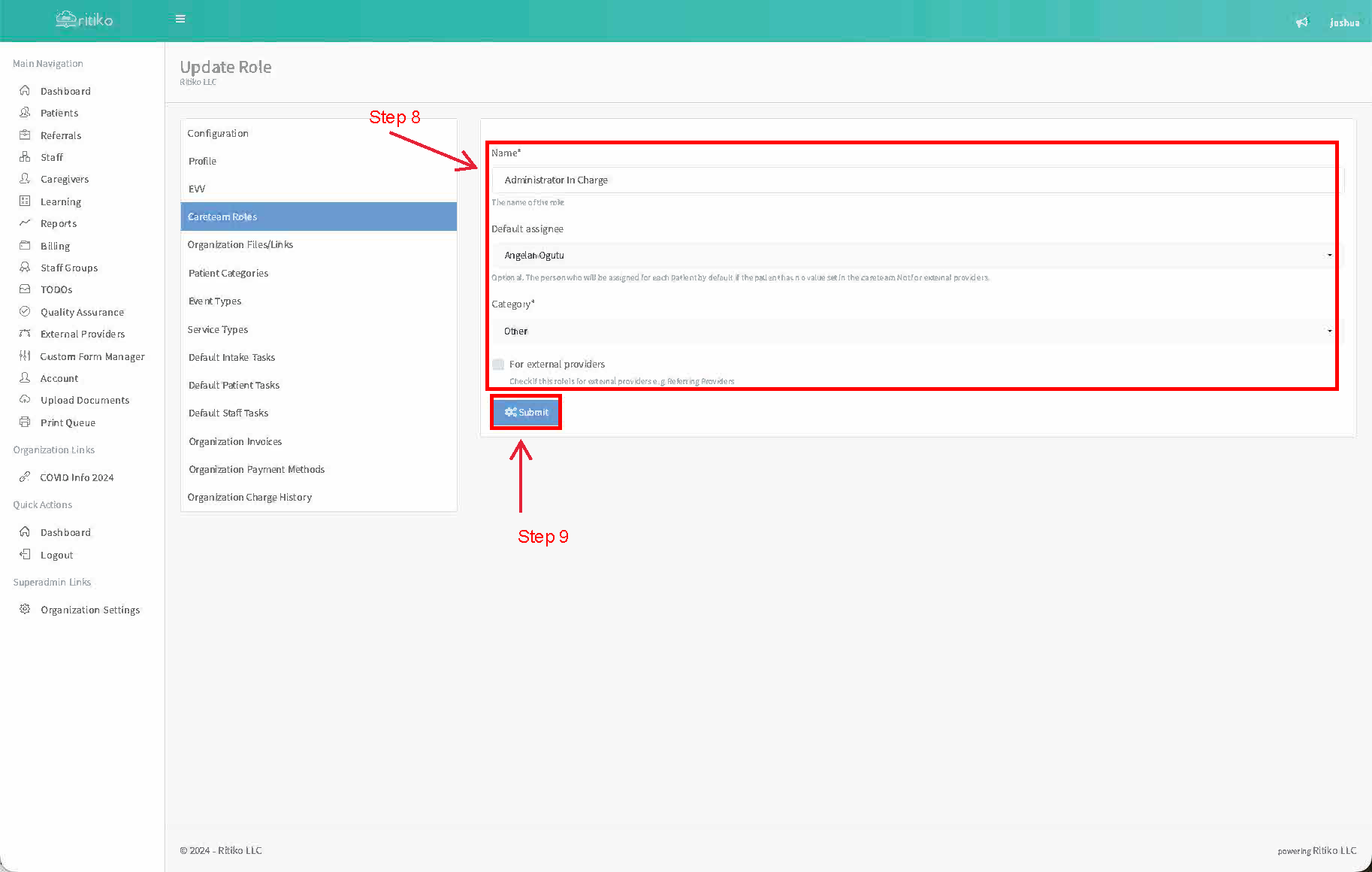Screen dimensions: 1372x872
Task: Click the Quality Assurance checkmark icon
Action: (25, 312)
